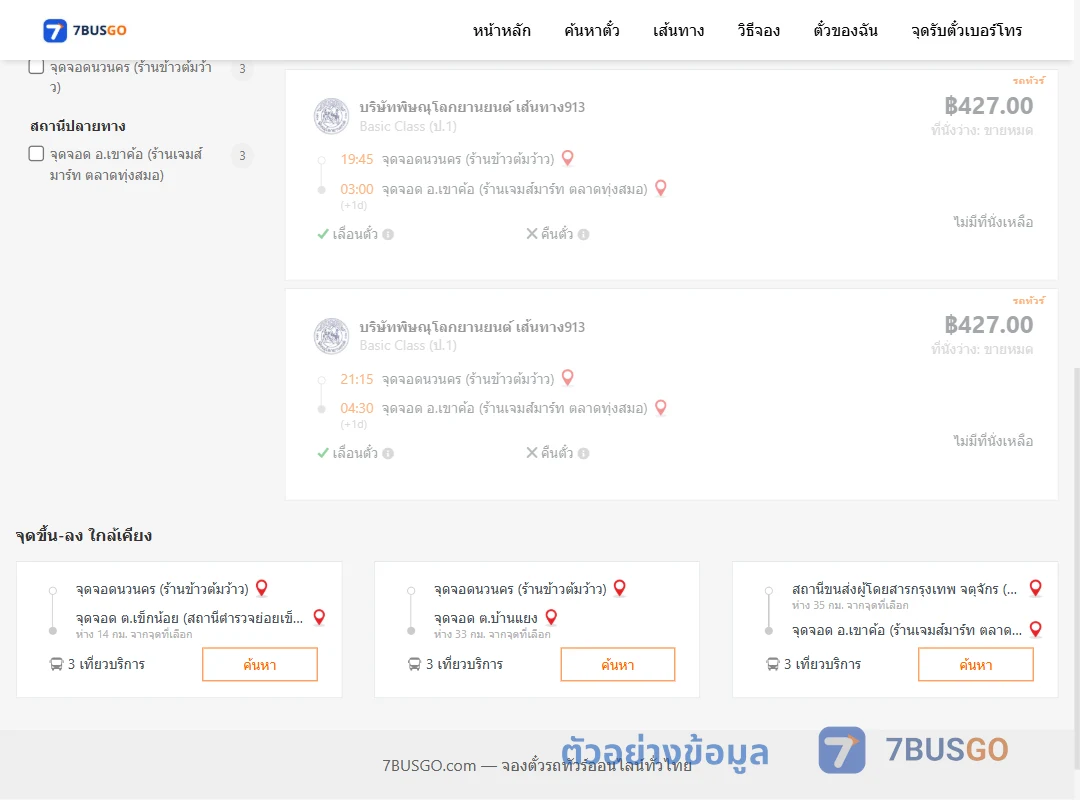Click the operator logo of the 21:15 trip
This screenshot has width=1080, height=800.
331,336
